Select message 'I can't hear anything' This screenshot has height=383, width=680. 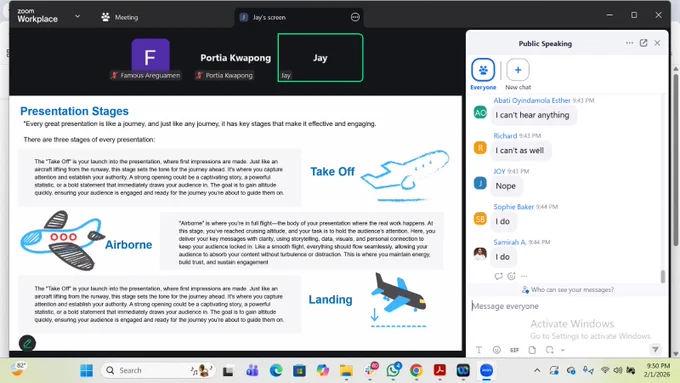coord(533,115)
